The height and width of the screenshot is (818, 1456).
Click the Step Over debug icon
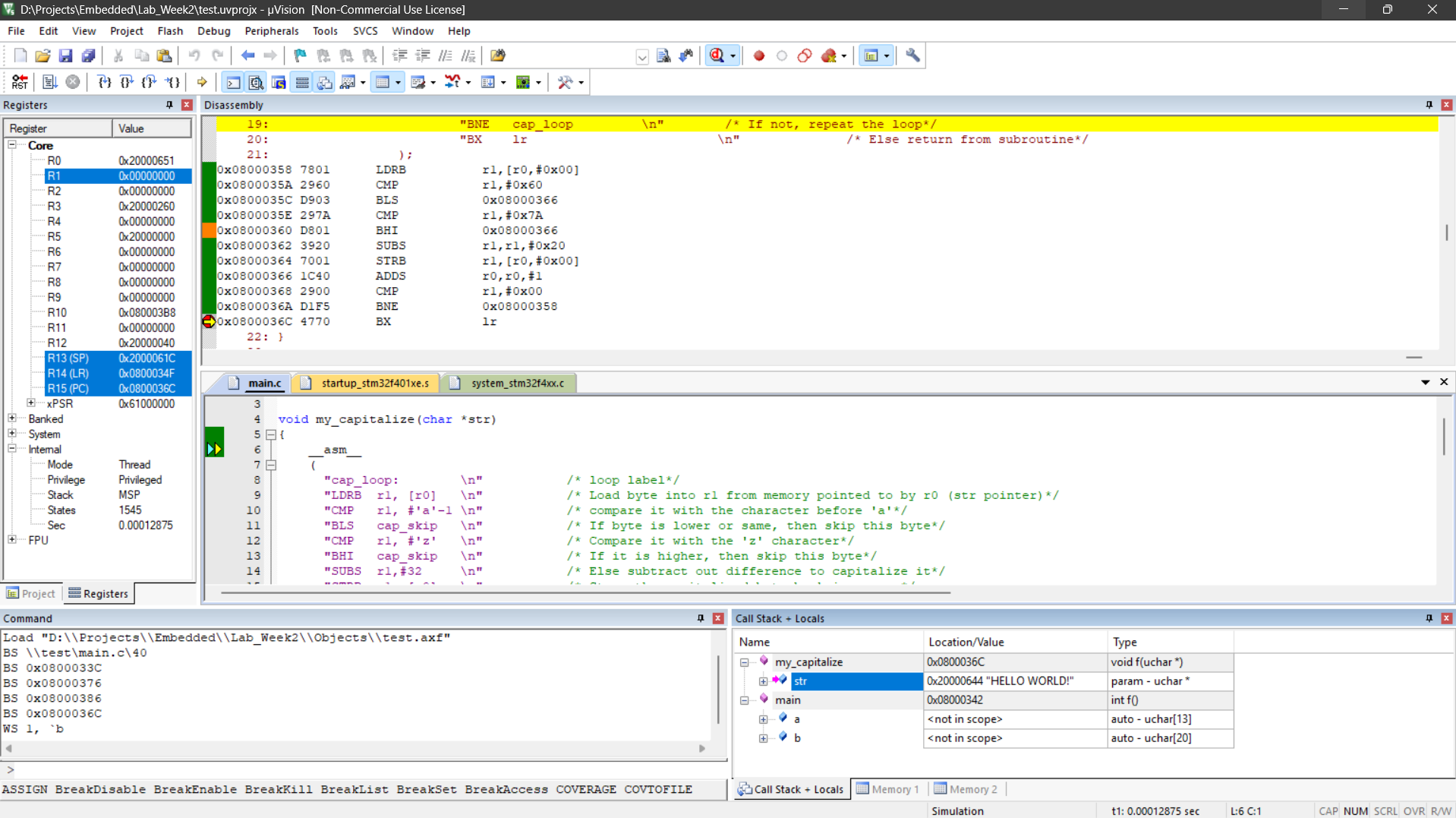(x=127, y=82)
